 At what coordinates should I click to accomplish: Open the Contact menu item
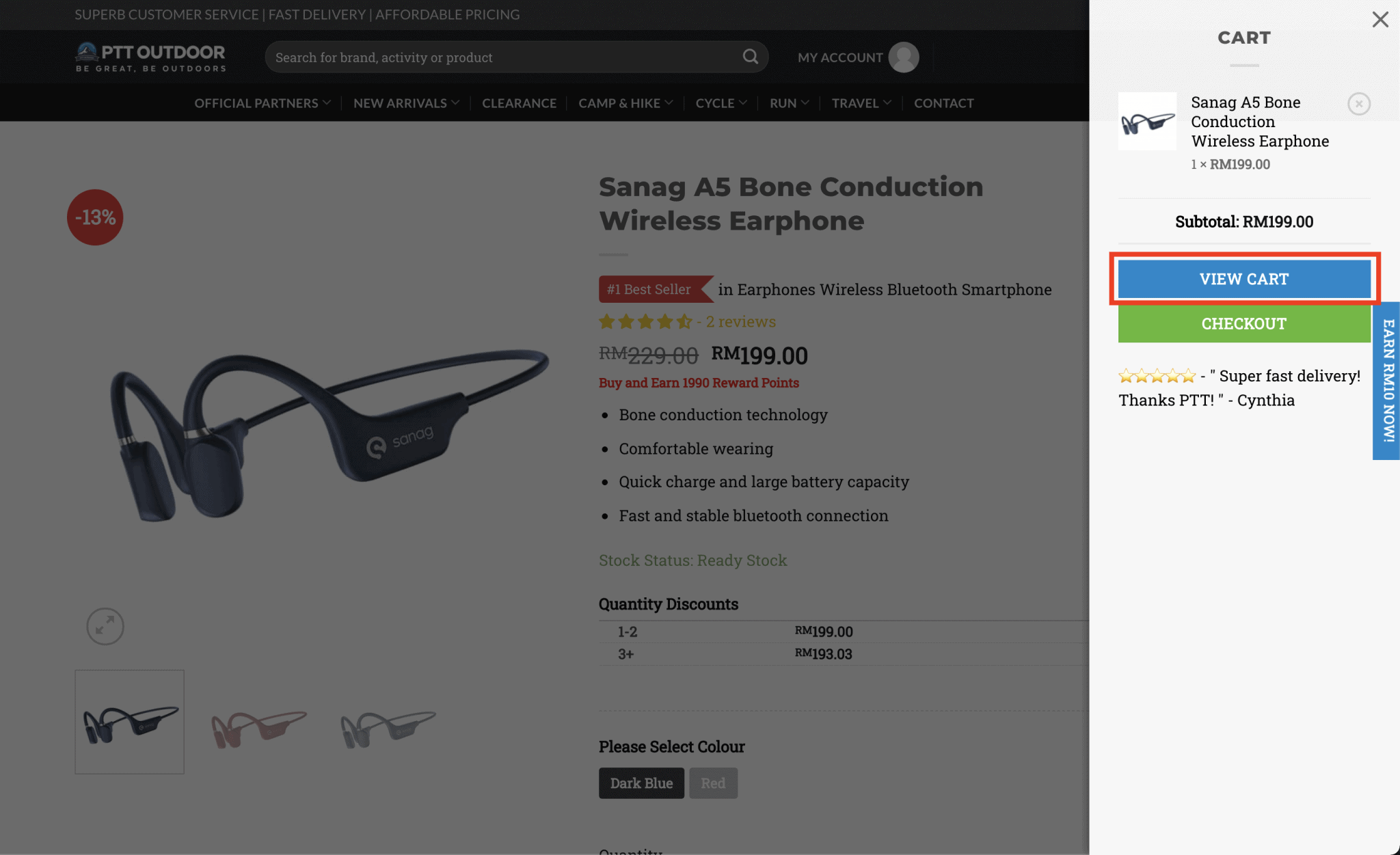[943, 103]
